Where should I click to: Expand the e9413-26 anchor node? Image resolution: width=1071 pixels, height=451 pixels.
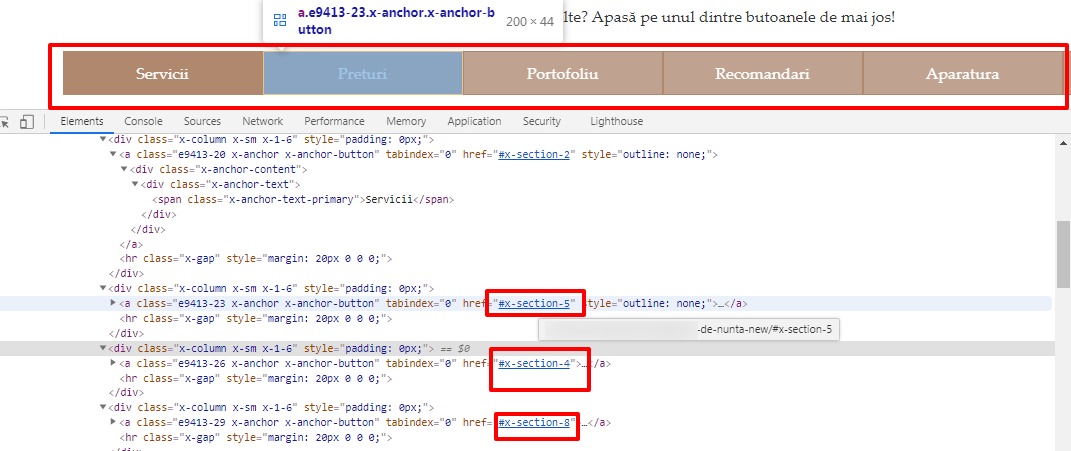[113, 363]
